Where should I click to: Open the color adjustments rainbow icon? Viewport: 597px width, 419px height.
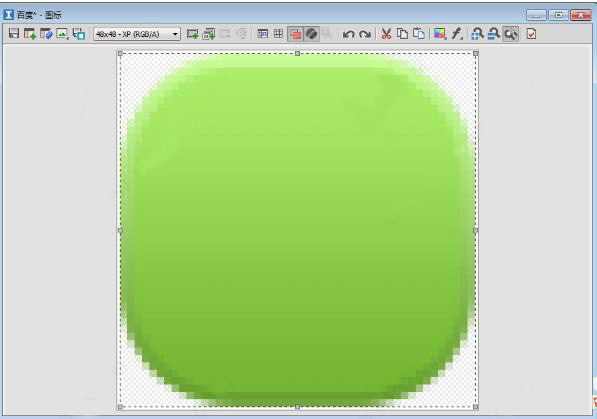coord(440,34)
